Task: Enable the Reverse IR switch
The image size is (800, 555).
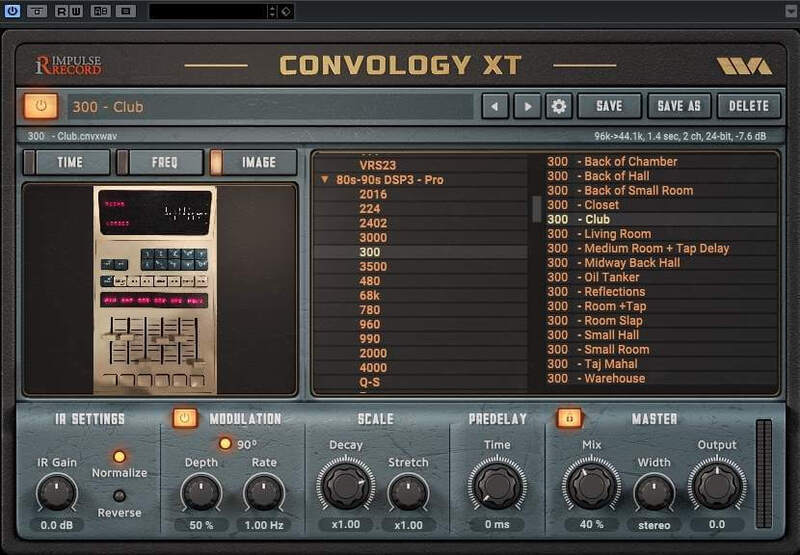Action: pos(119,495)
